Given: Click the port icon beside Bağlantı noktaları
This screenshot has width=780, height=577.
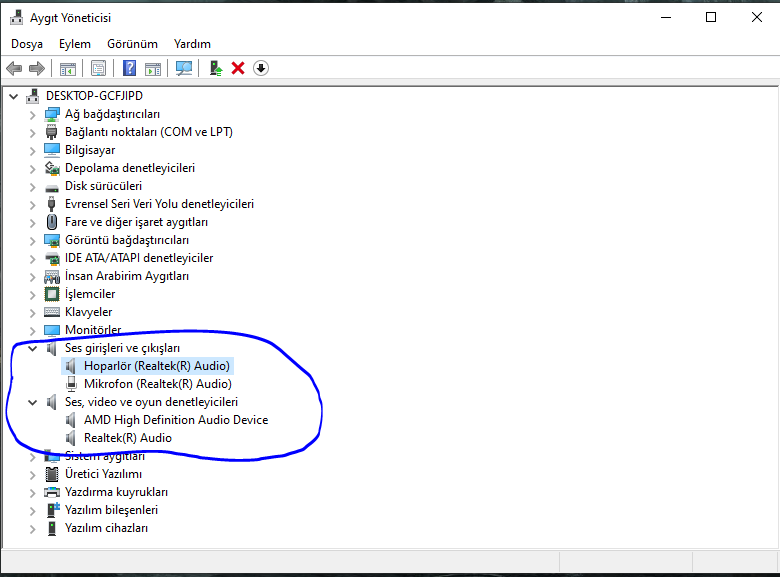Looking at the screenshot, I should 52,132.
